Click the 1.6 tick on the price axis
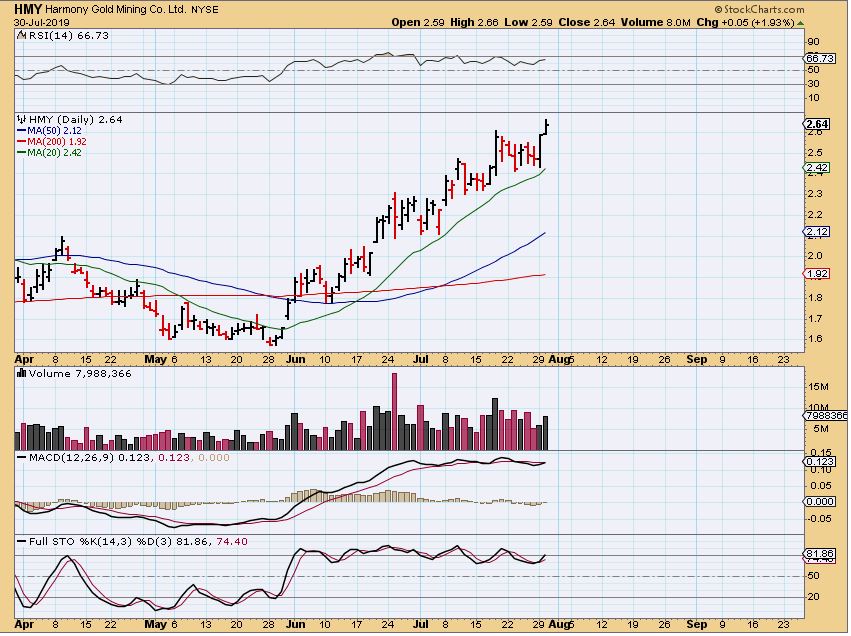This screenshot has width=851, height=636. pyautogui.click(x=815, y=339)
